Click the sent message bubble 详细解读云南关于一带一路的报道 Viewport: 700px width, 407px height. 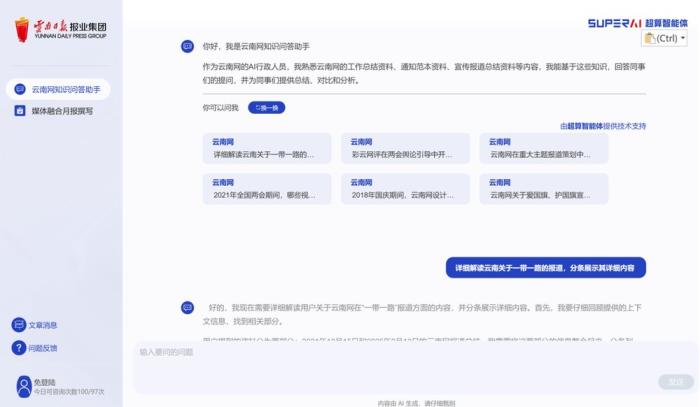(546, 268)
